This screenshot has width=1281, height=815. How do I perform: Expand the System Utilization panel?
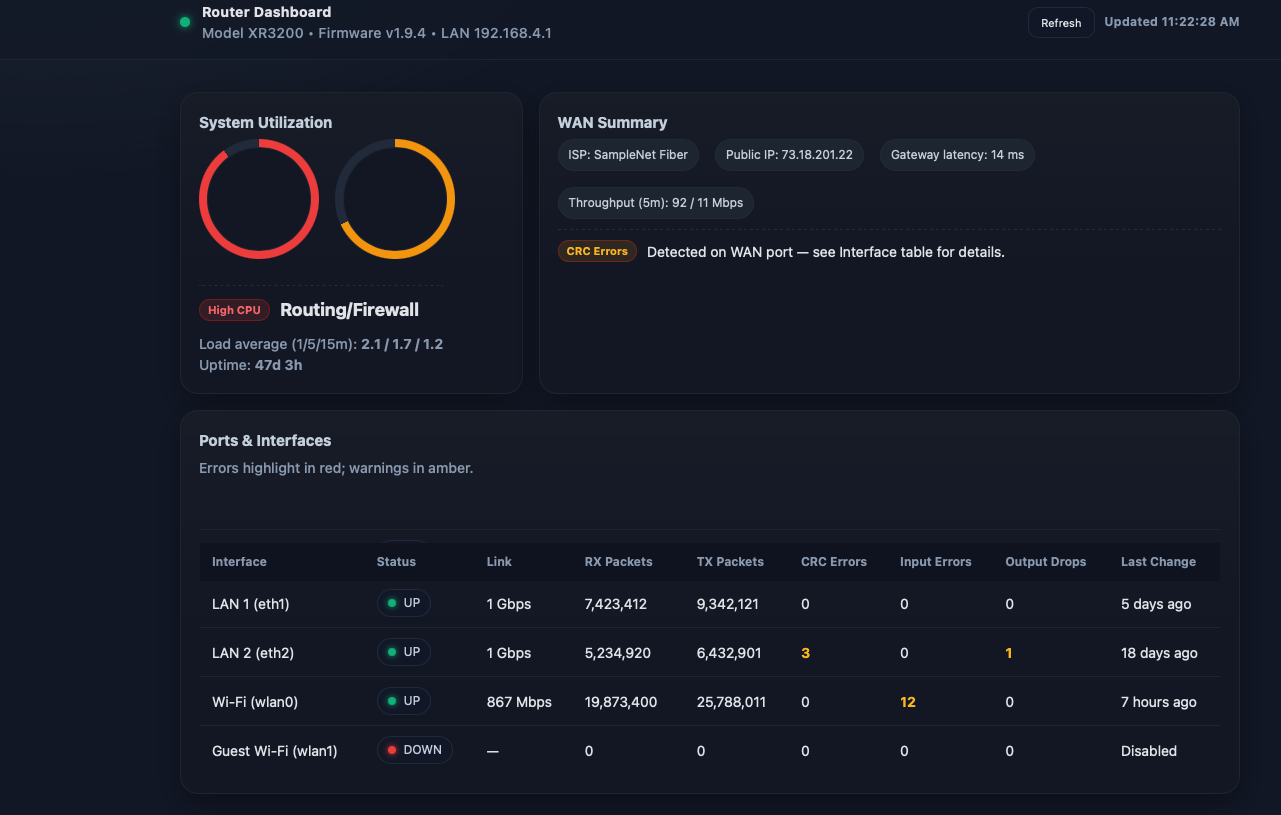[265, 122]
